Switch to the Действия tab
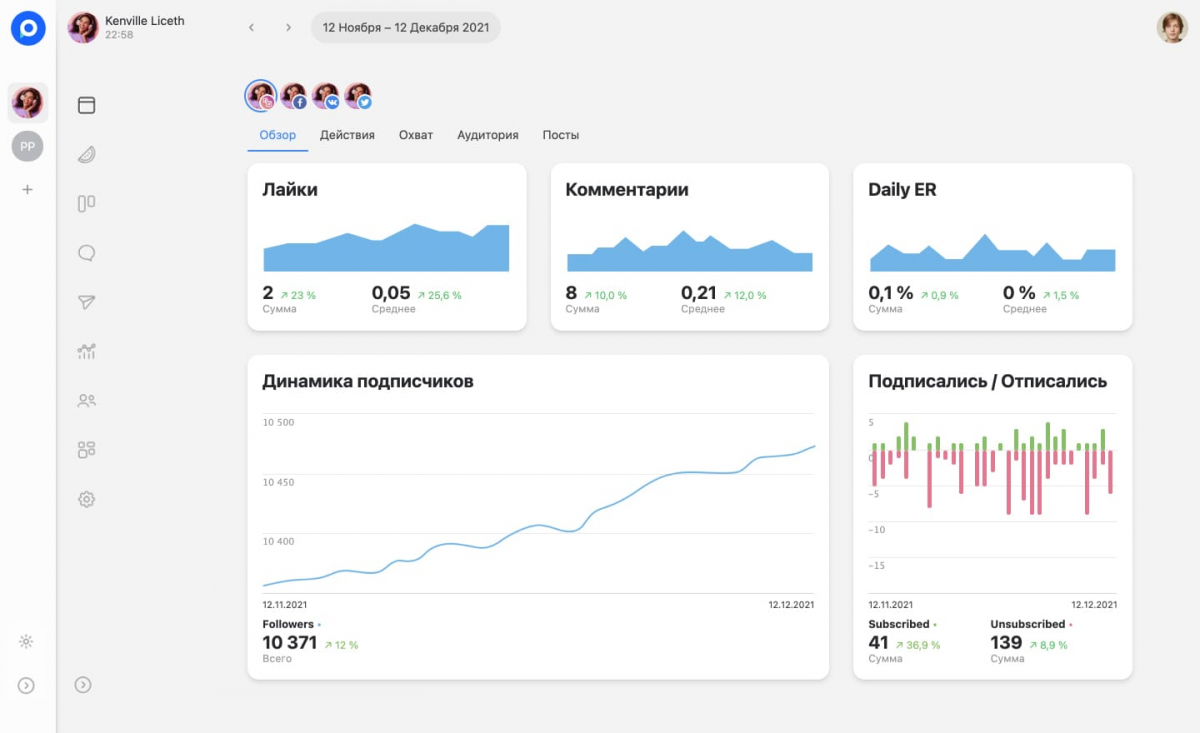Screen dimensions: 1200x733 [x=347, y=135]
